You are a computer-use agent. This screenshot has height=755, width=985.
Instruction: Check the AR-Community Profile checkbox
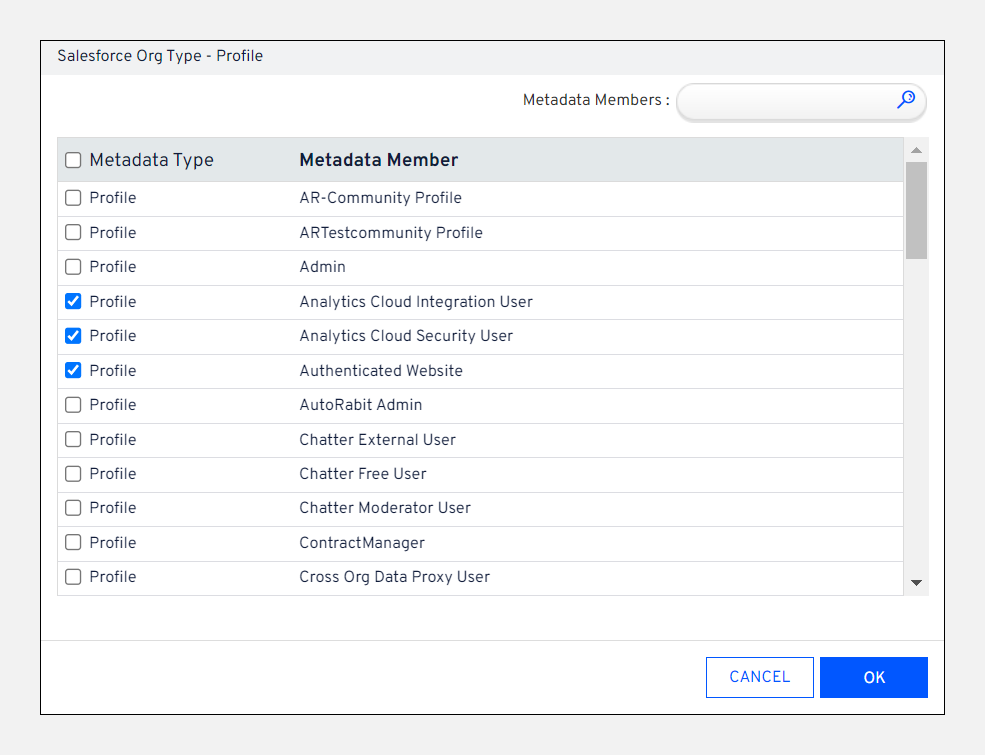point(73,198)
